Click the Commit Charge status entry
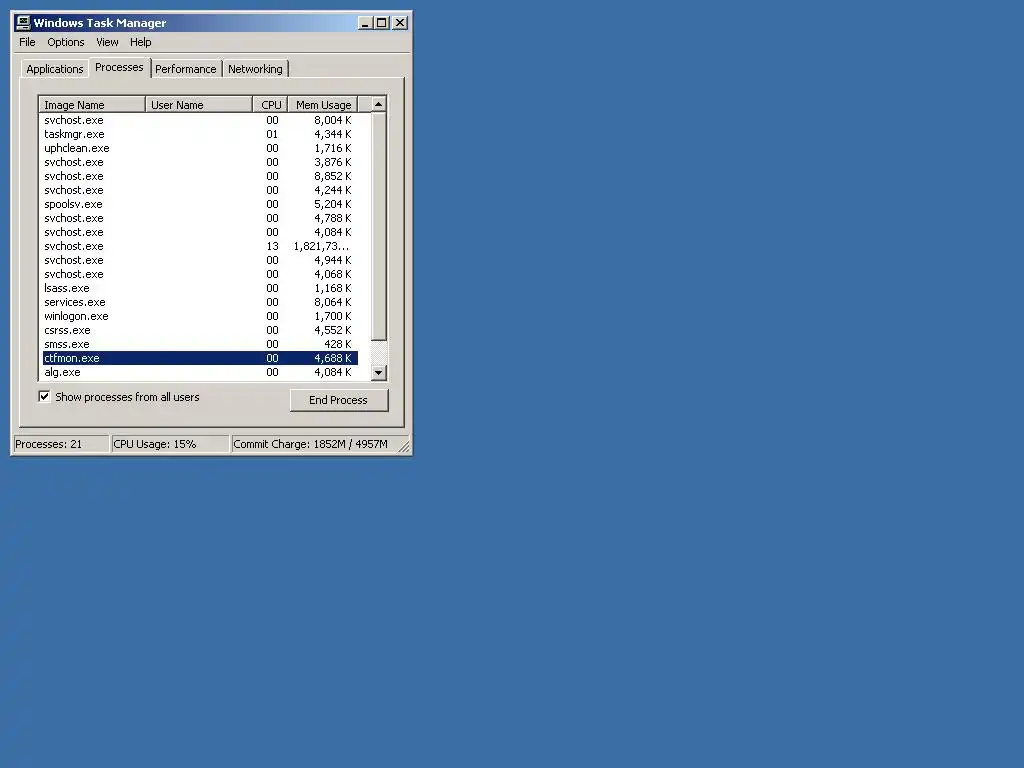Viewport: 1024px width, 768px height. point(313,444)
